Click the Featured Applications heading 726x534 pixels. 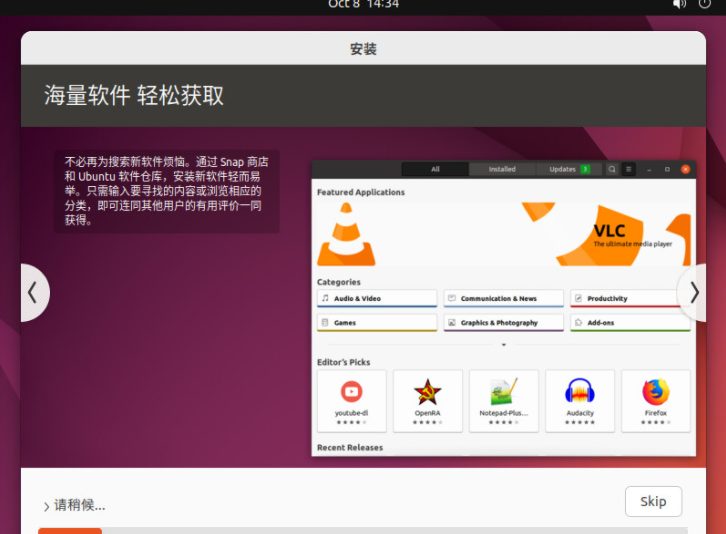[361, 192]
